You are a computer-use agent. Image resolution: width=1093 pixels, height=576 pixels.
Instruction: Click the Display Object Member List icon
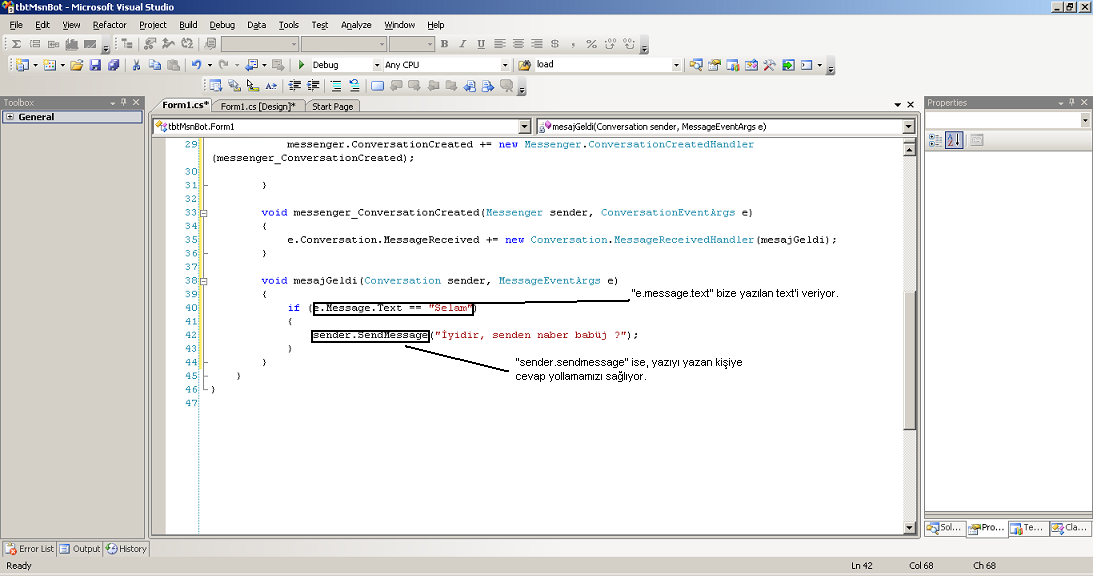[x=215, y=86]
